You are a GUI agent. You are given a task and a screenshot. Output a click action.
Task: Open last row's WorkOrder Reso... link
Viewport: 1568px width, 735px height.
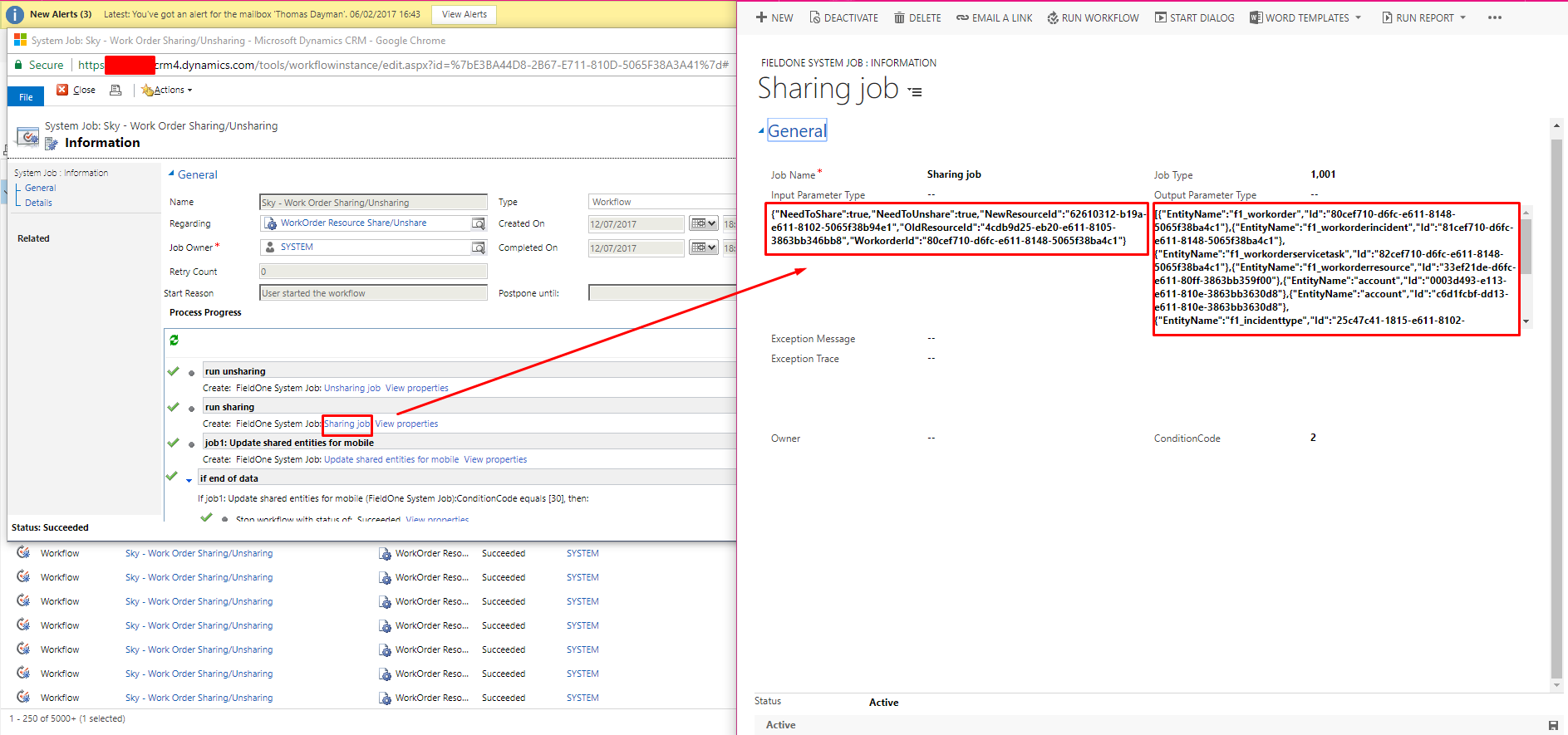431,698
